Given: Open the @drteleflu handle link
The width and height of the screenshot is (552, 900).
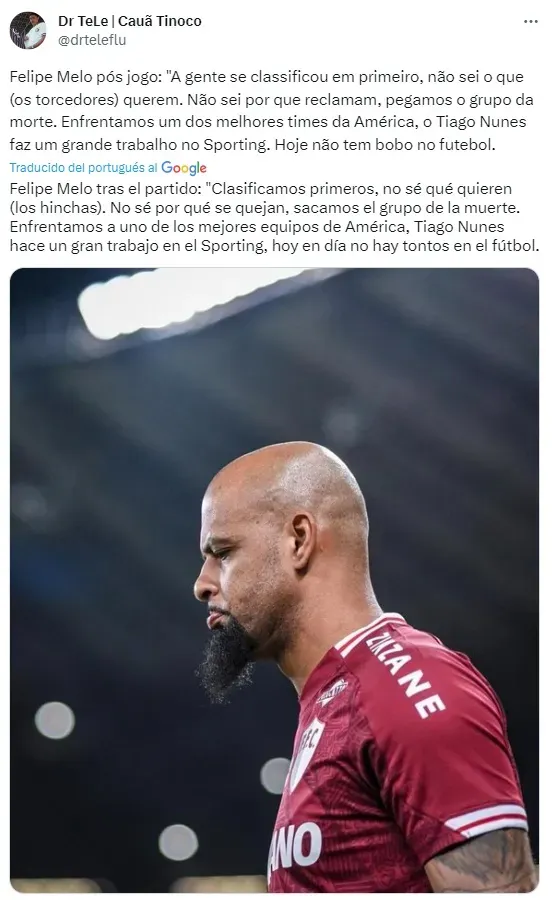Looking at the screenshot, I should 92,40.
